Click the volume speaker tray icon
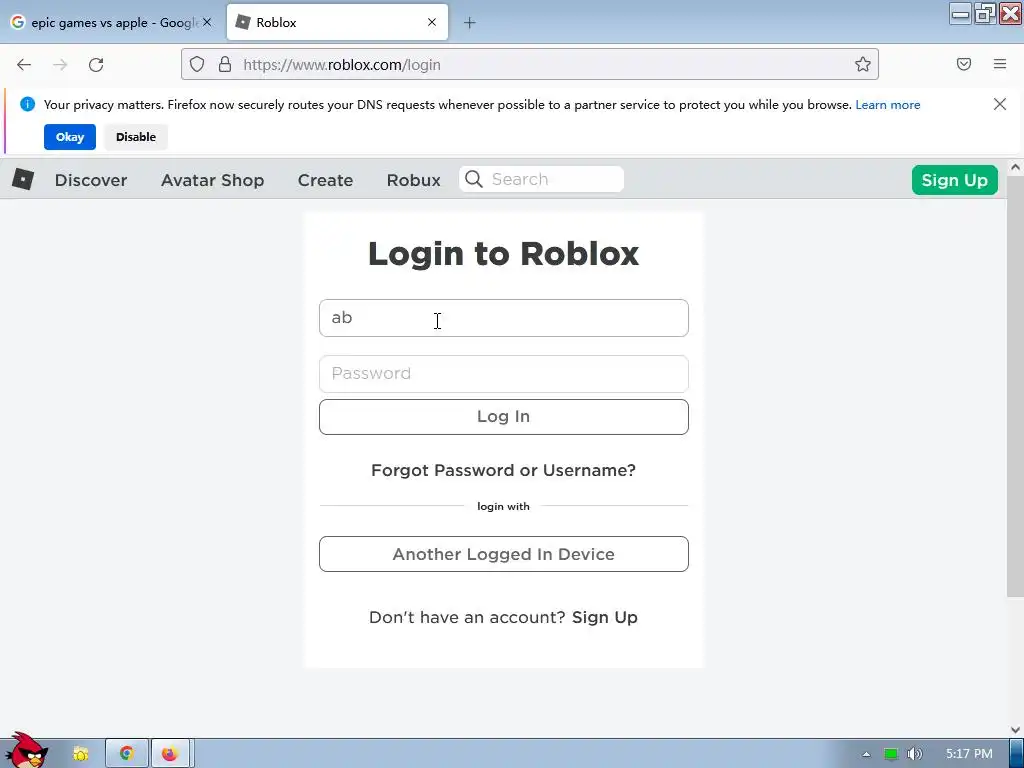 pyautogui.click(x=915, y=754)
